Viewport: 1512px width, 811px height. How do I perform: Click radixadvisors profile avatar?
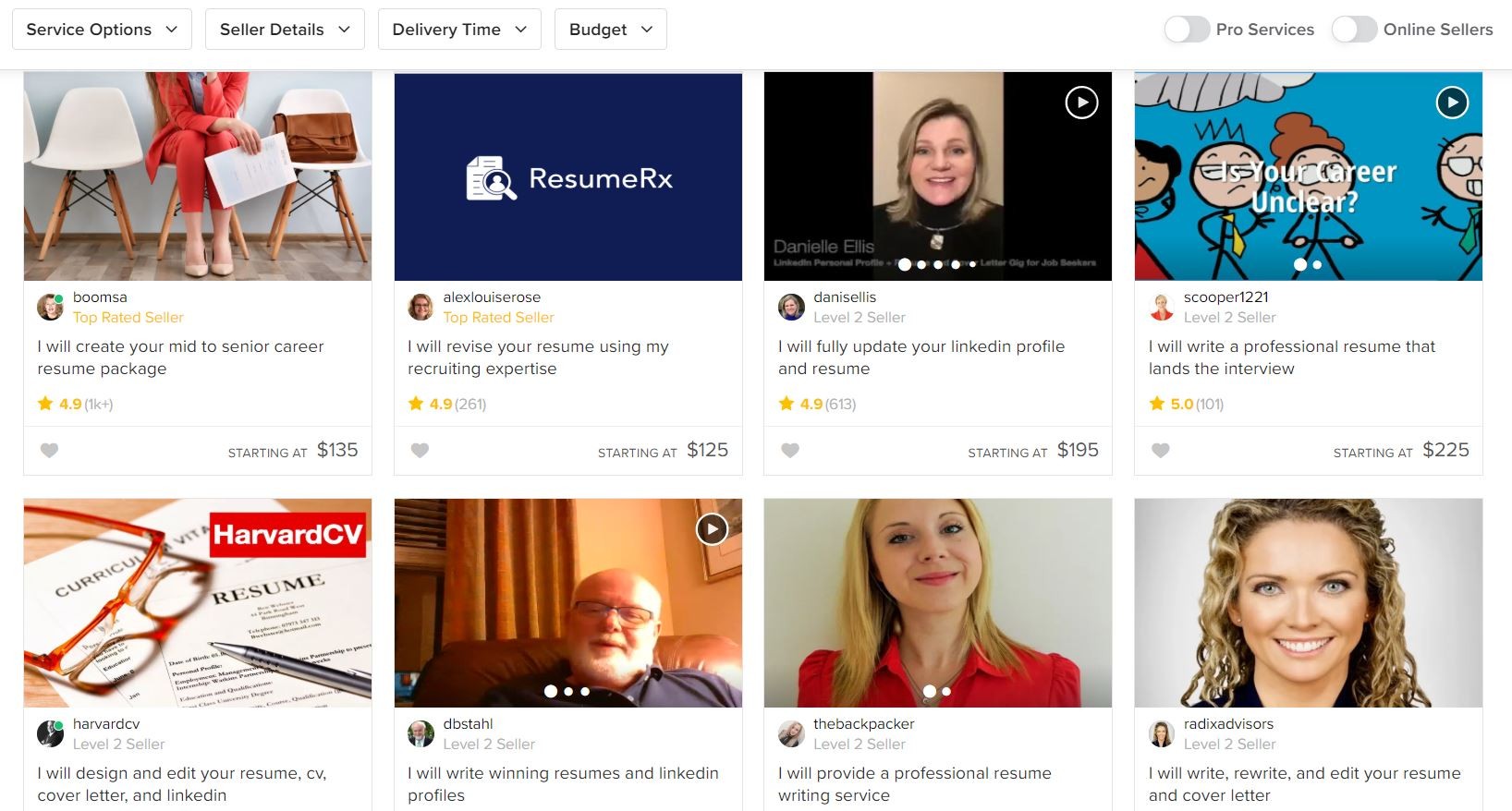tap(1161, 734)
